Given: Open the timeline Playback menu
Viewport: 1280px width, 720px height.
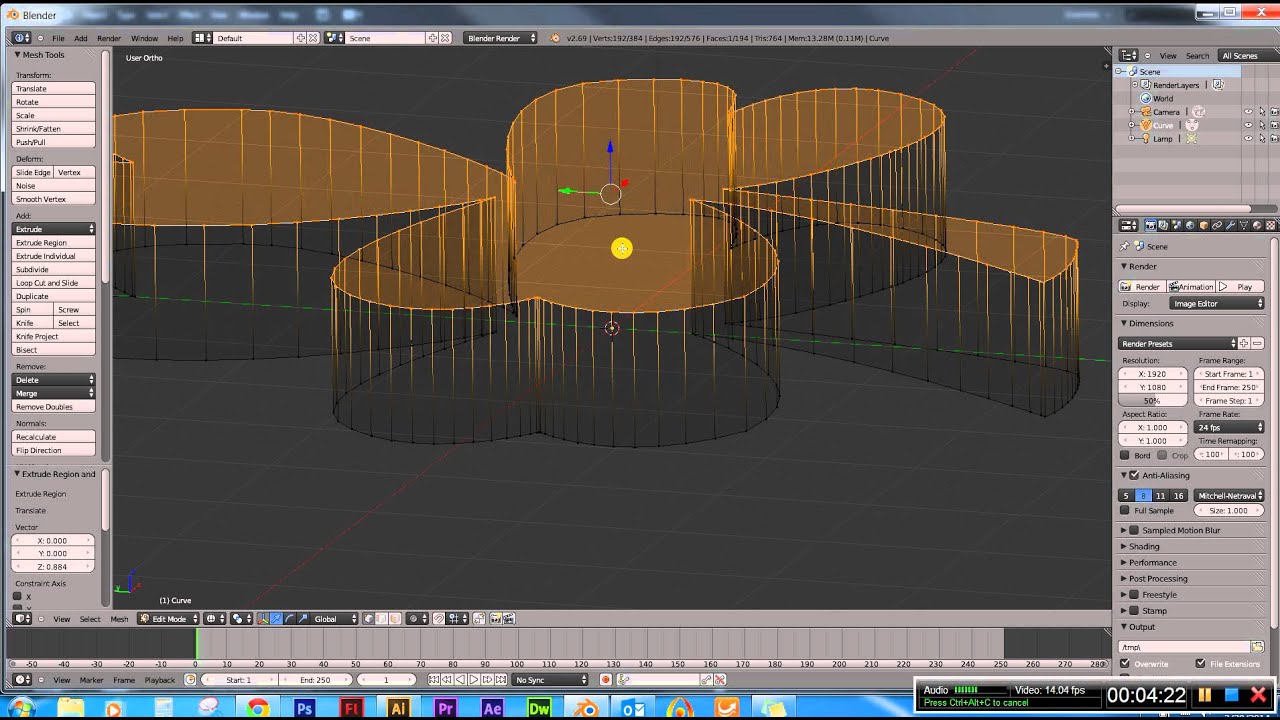Looking at the screenshot, I should tap(159, 680).
